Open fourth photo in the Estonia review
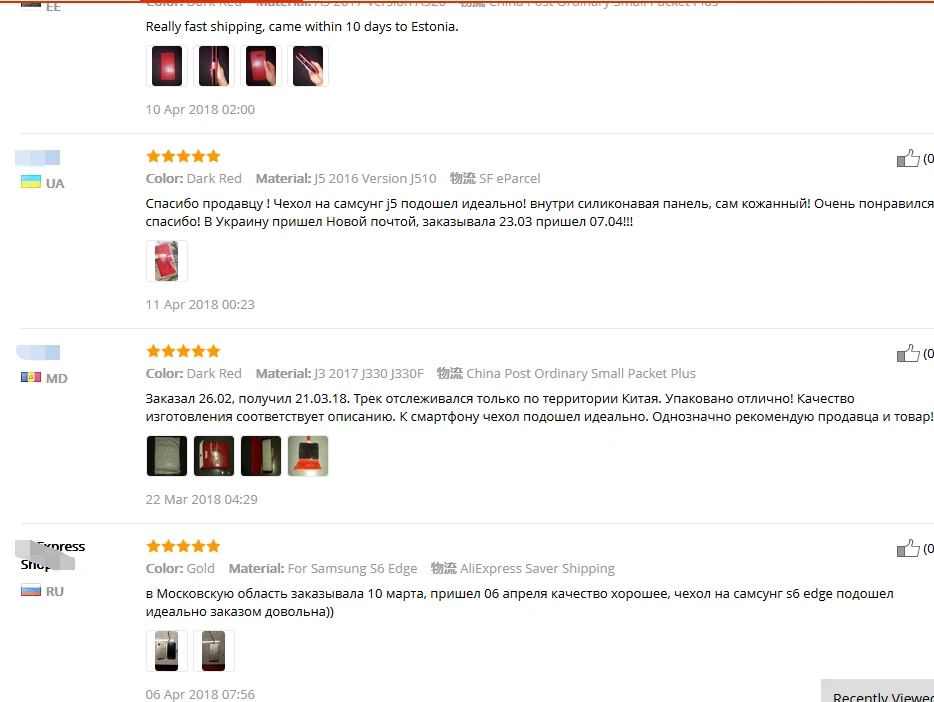This screenshot has width=934, height=702. click(308, 66)
